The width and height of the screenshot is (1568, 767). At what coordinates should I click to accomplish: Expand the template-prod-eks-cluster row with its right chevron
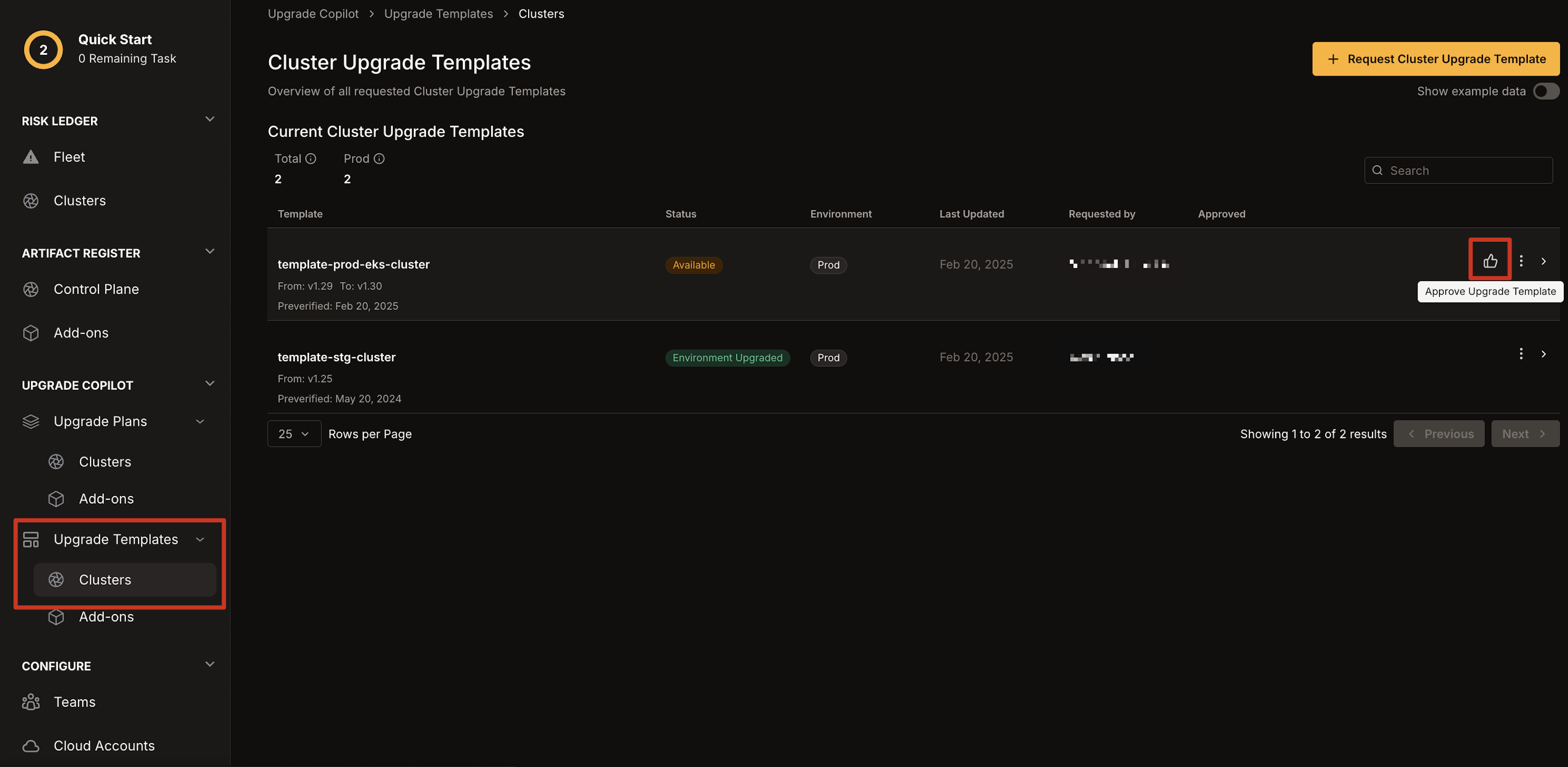[1543, 261]
